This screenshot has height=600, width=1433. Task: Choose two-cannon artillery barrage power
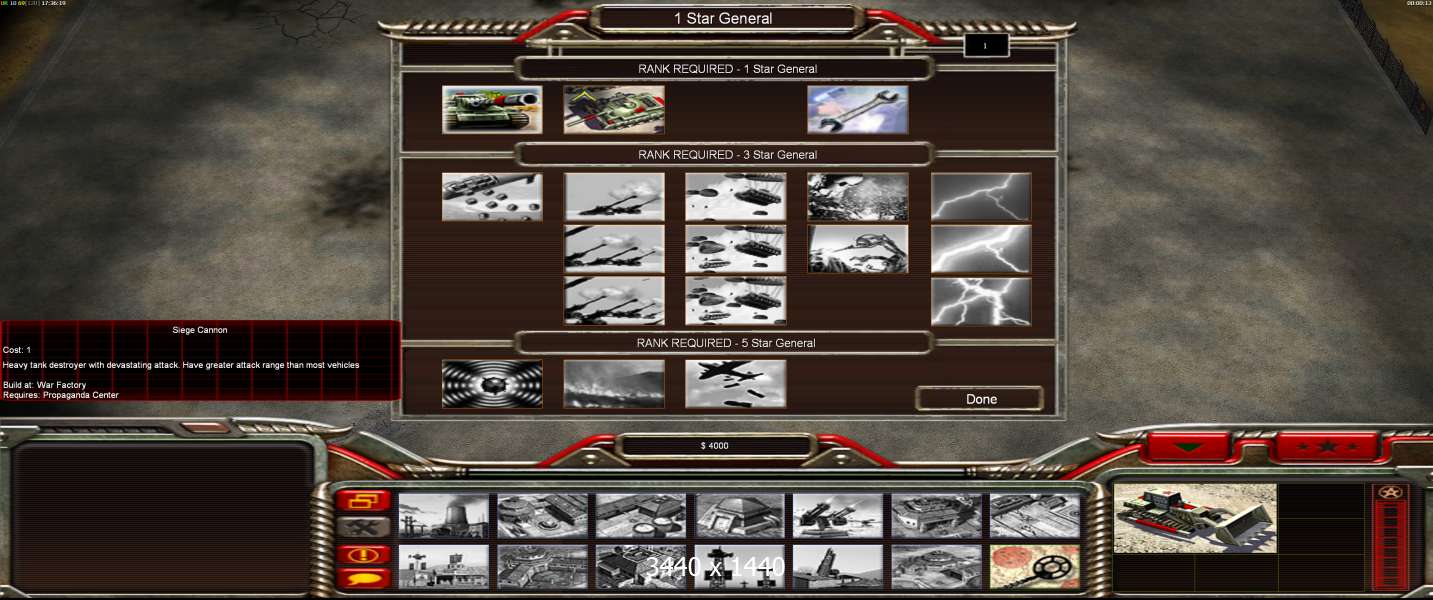pyautogui.click(x=614, y=249)
